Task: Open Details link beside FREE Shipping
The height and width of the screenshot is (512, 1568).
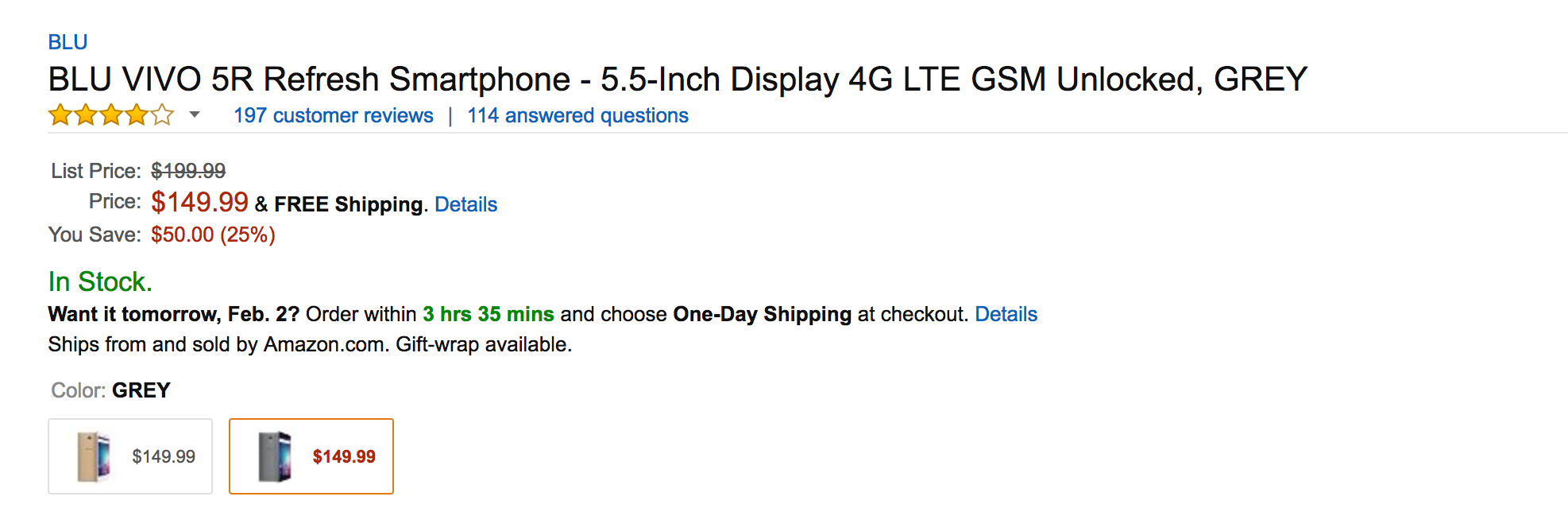Action: point(465,204)
